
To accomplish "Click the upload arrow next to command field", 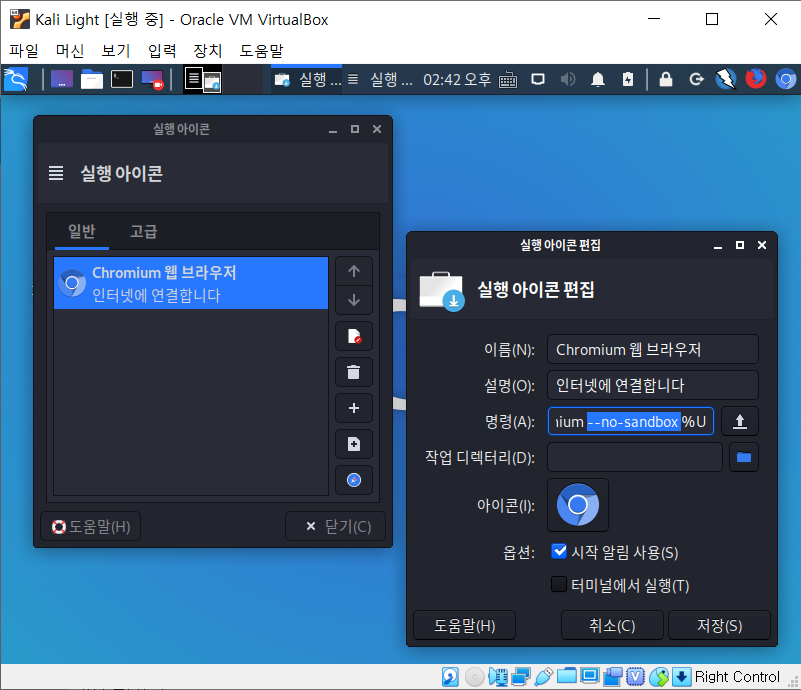I will [x=740, y=421].
